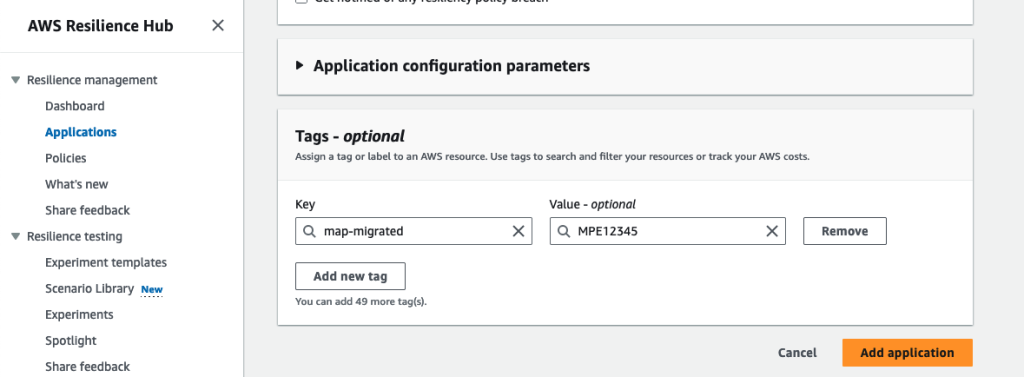Open What's new in sidebar
This screenshot has height=377, width=1024.
point(76,184)
